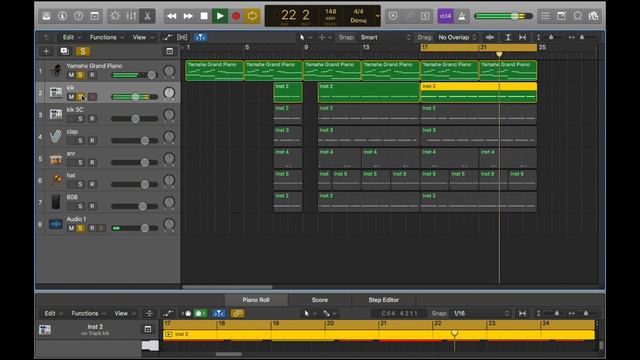Toggle Show Automation icon in Tracks toolbar
The image size is (640, 360).
click(x=167, y=37)
